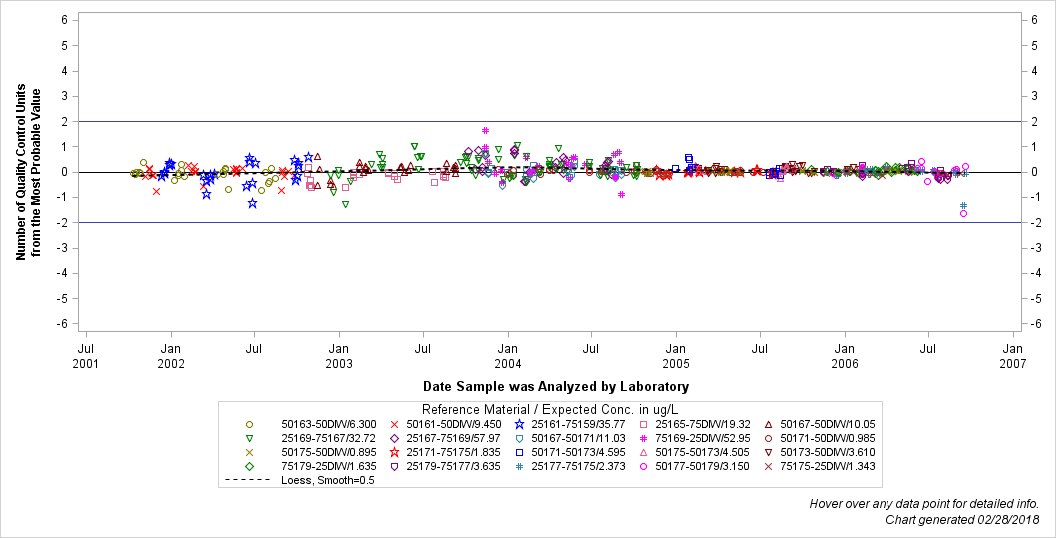Click the blue square marker for 50171-50173/4.595
1056x538 pixels.
519,452
